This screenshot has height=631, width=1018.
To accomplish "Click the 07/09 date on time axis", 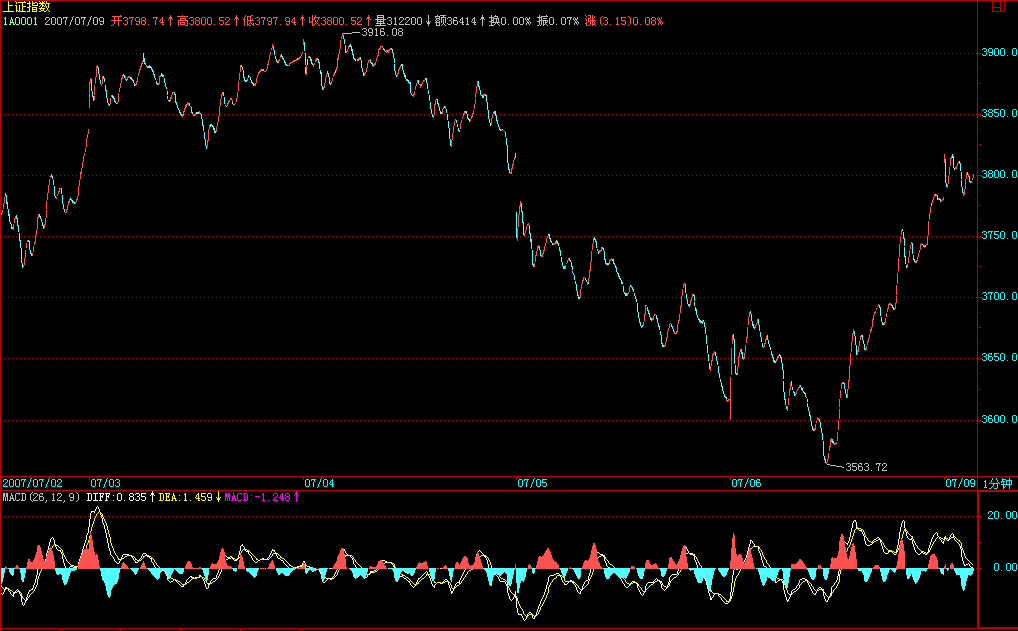I will (960, 483).
